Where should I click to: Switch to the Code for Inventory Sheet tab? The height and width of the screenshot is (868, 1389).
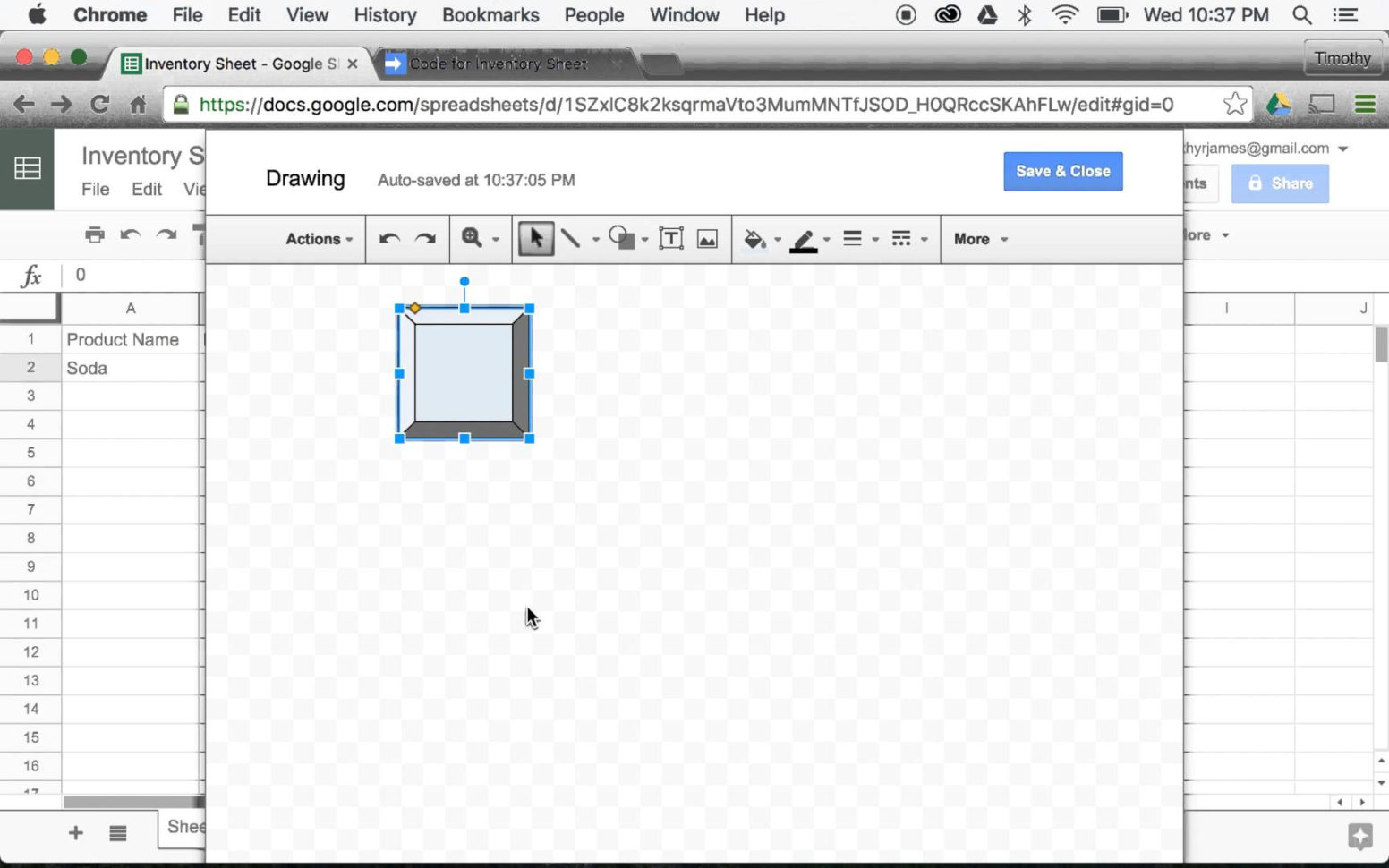tap(498, 64)
